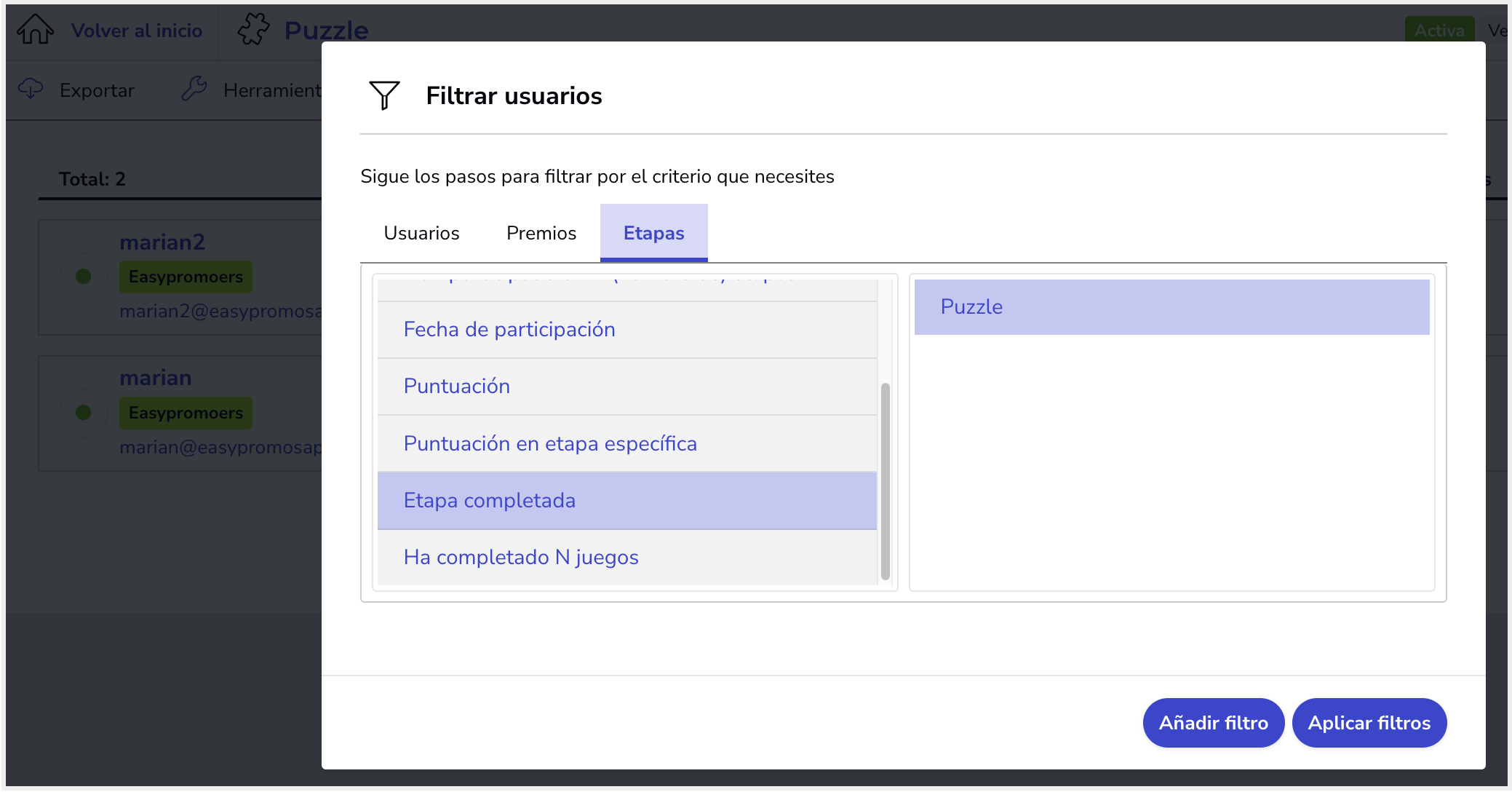Click the marian2@easypromos email text
Screen dimensions: 1512x792
pos(220,312)
